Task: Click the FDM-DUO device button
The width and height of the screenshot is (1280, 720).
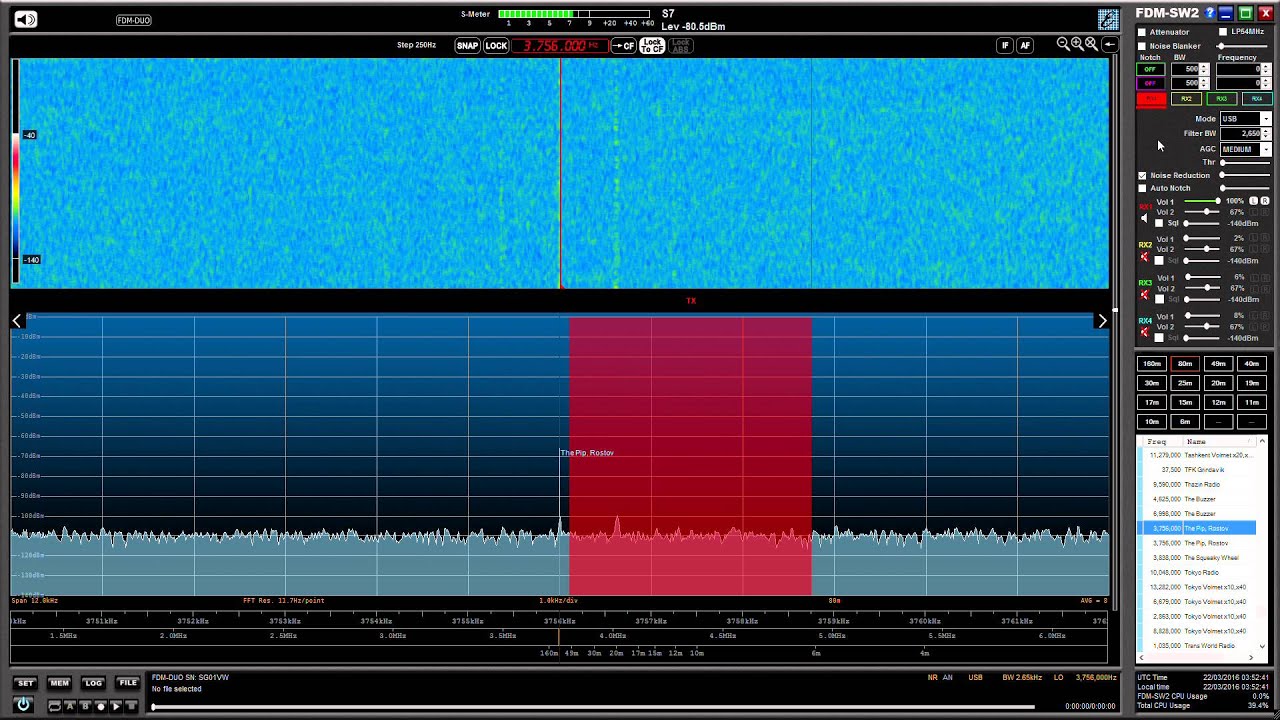Action: (x=133, y=20)
